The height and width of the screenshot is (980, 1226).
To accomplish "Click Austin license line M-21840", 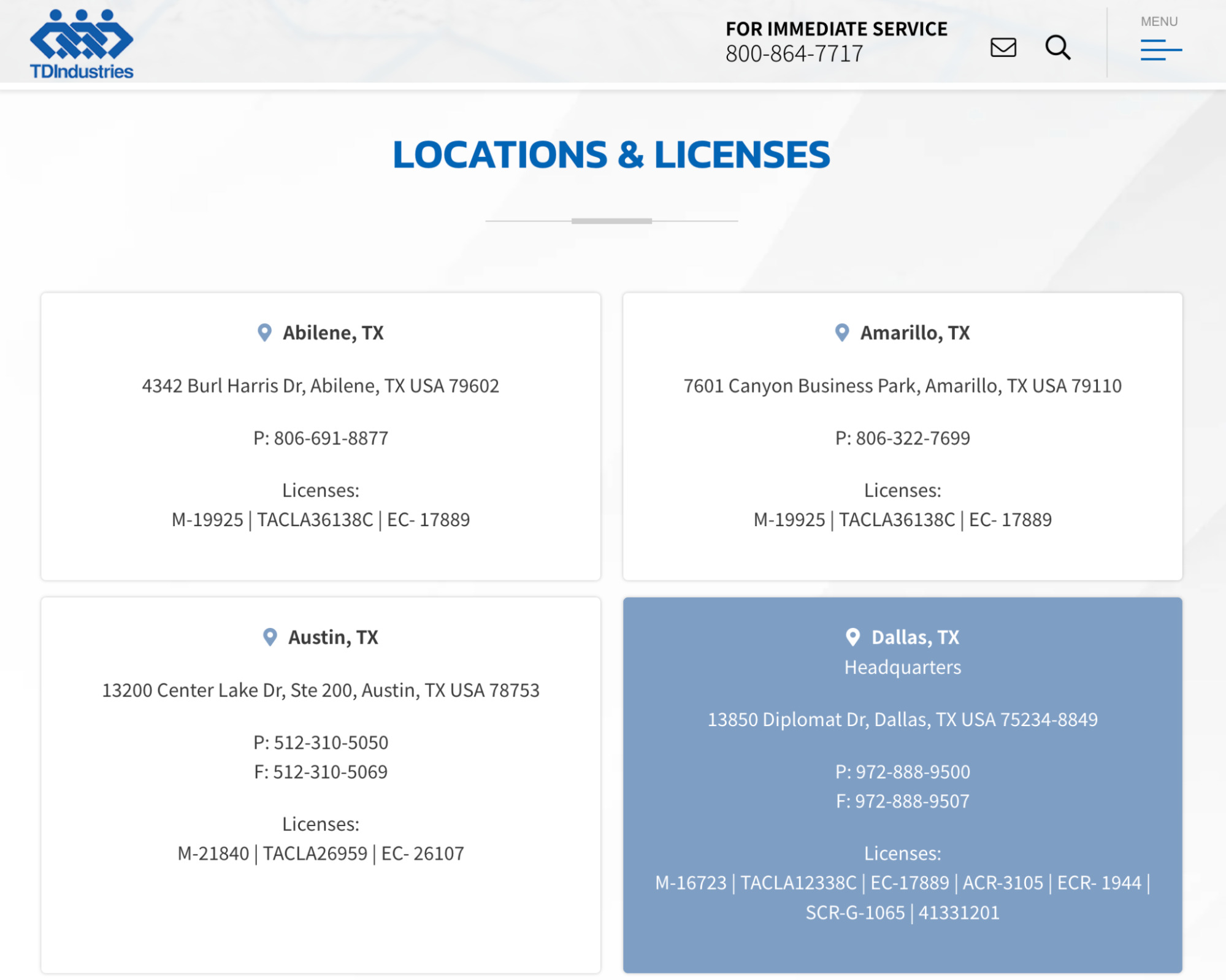I will [x=320, y=853].
